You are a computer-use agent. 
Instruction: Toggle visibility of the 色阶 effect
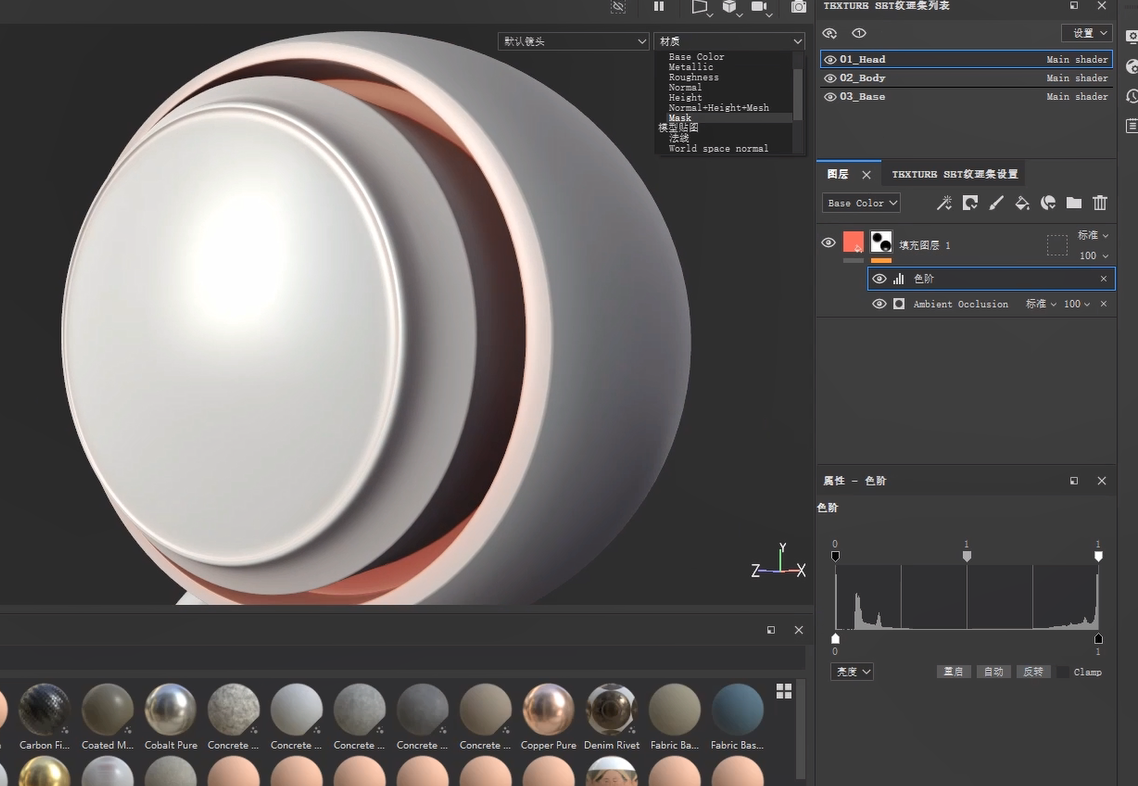pyautogui.click(x=879, y=279)
